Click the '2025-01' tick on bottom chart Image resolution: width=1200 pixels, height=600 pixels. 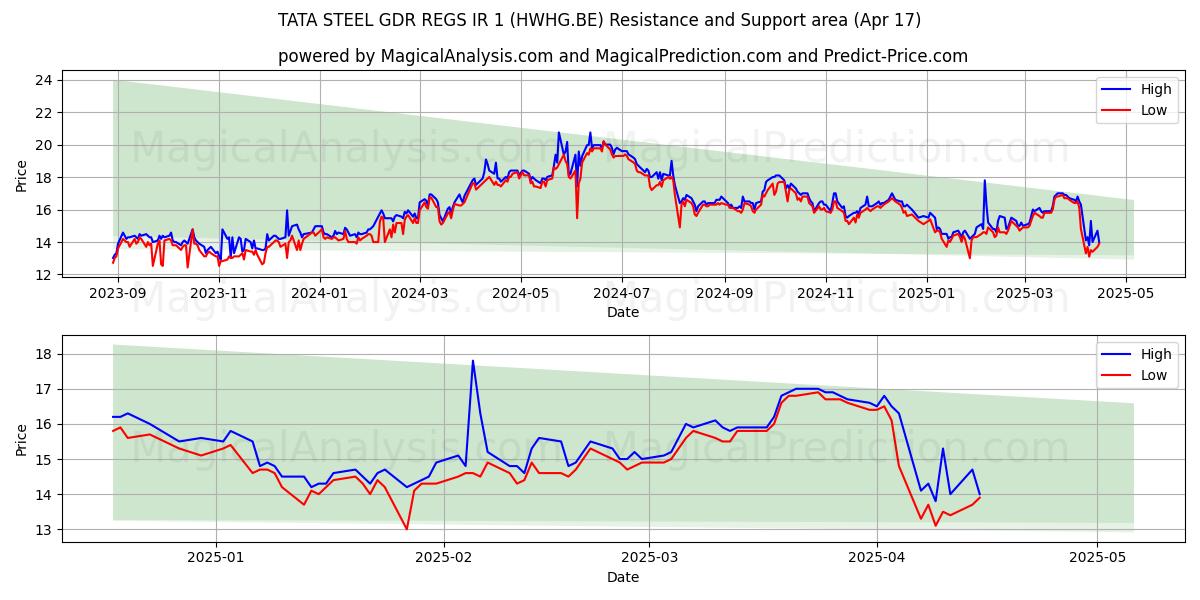216,558
